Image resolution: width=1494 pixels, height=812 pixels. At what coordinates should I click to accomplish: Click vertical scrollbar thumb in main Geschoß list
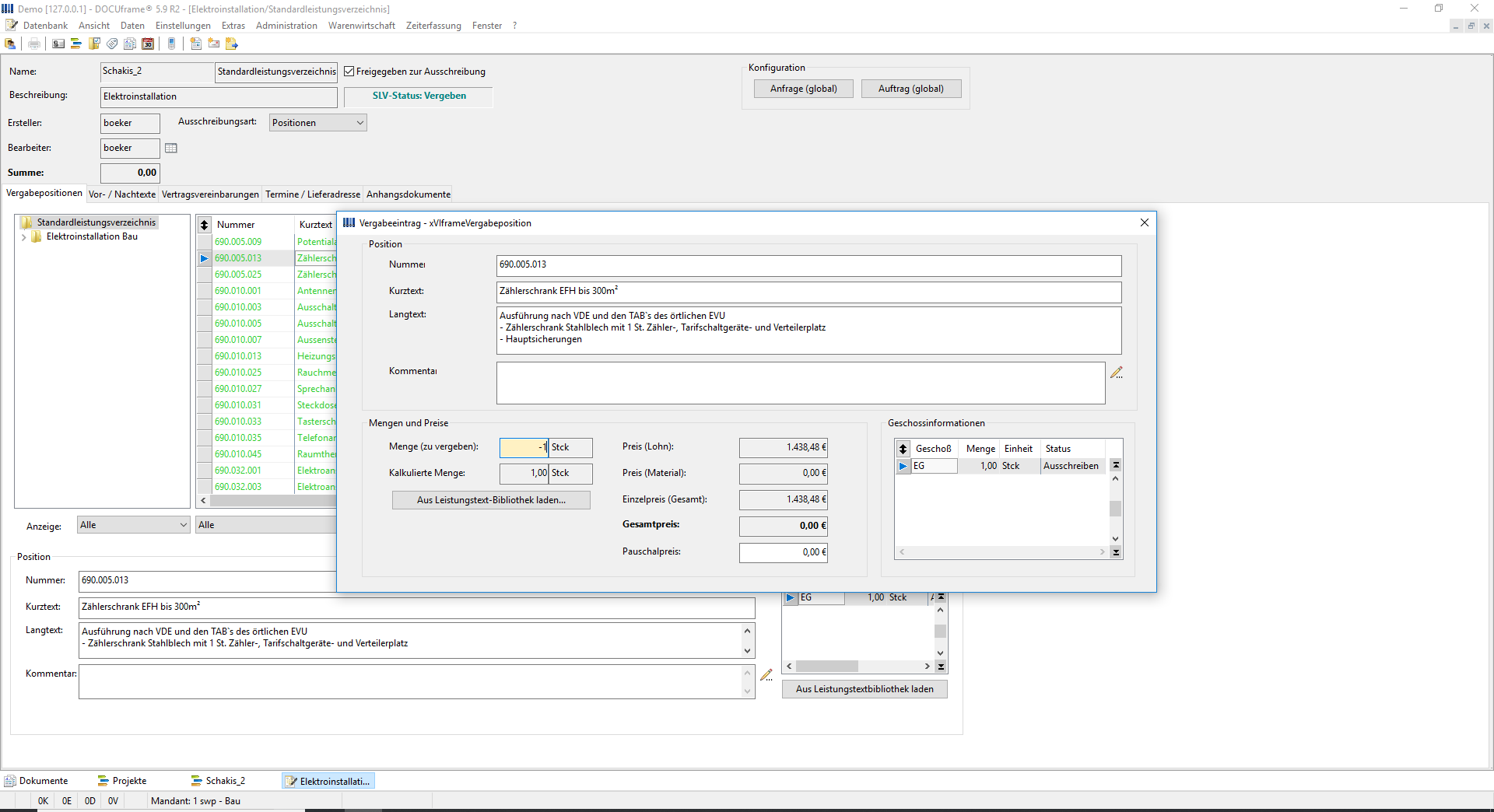coord(941,632)
